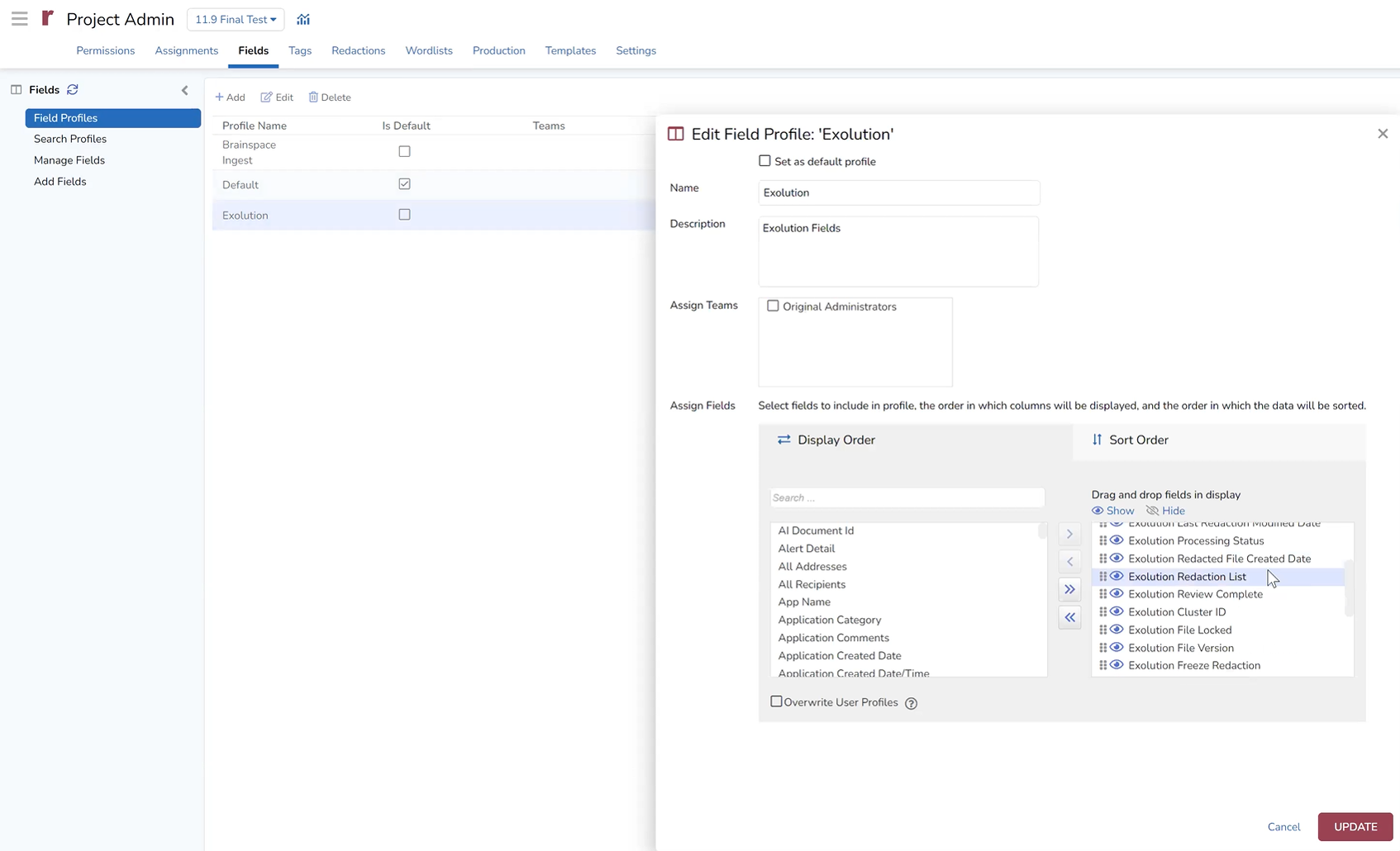The height and width of the screenshot is (851, 1400).
Task: Toggle Overwrite User Profiles checkbox
Action: point(776,701)
